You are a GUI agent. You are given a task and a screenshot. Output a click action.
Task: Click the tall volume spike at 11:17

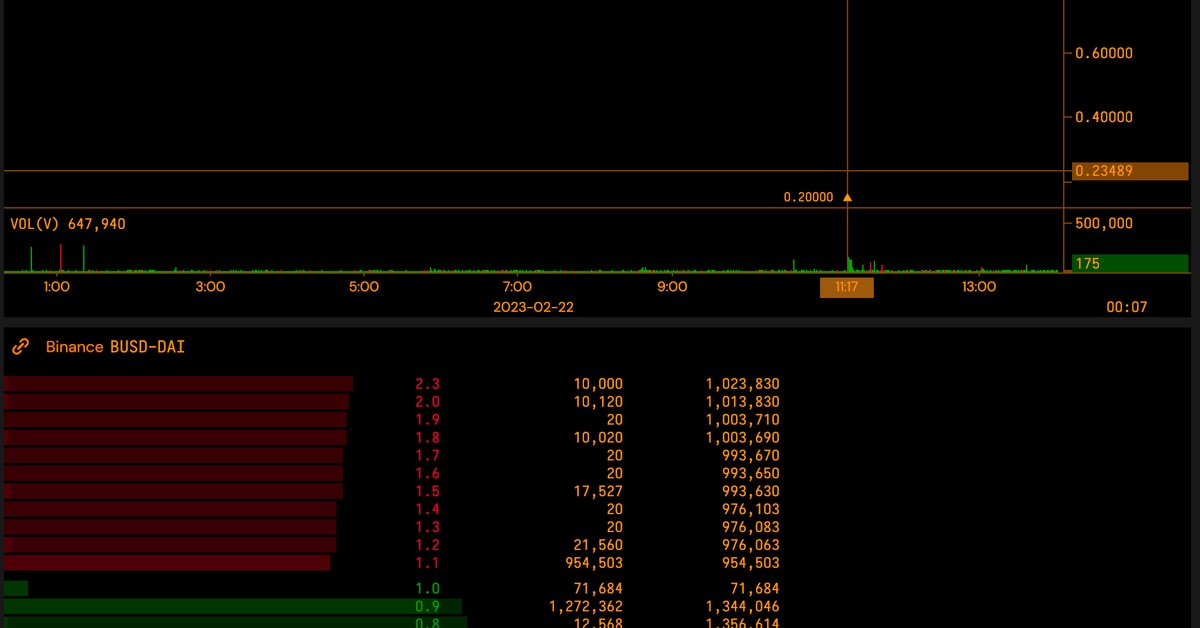point(849,264)
